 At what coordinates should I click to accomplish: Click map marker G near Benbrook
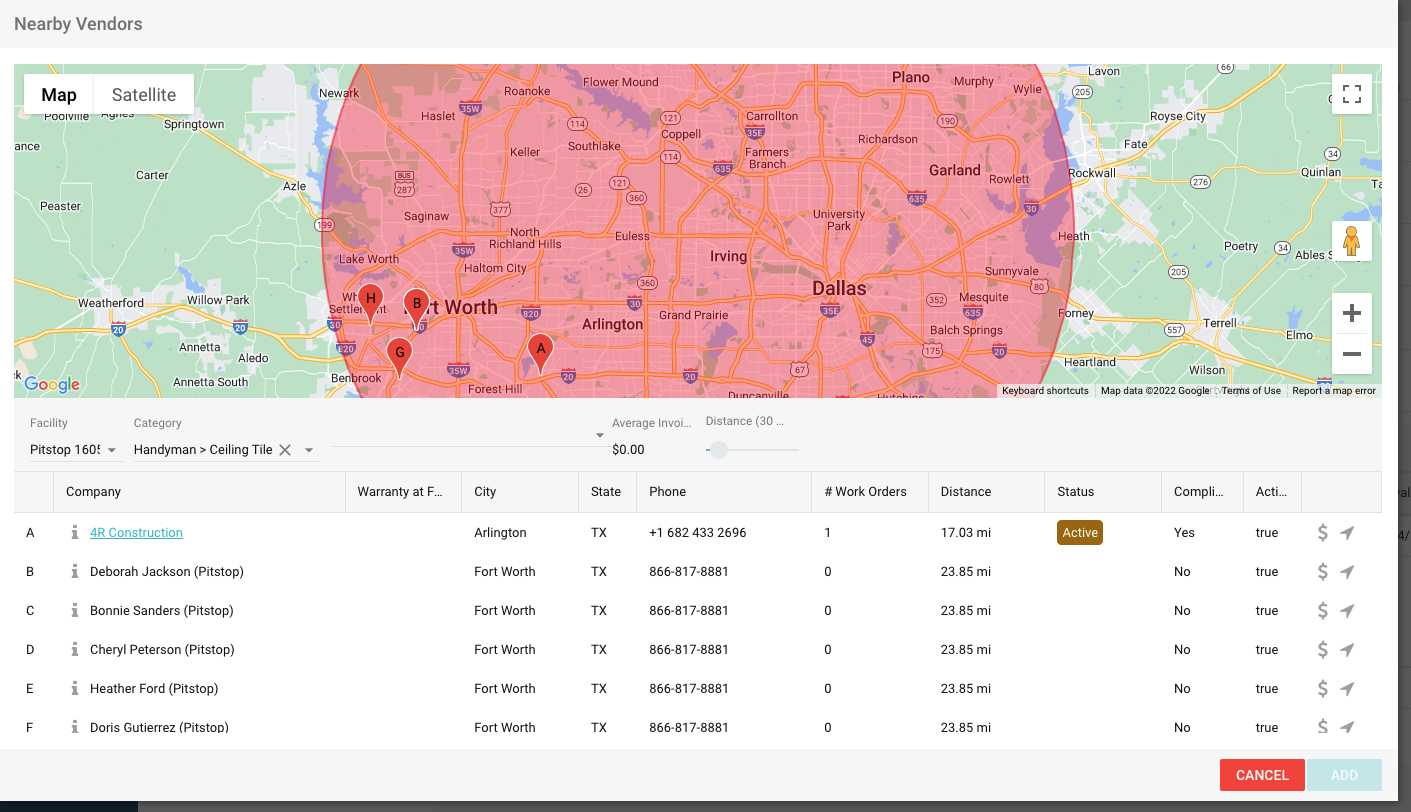pyautogui.click(x=399, y=357)
